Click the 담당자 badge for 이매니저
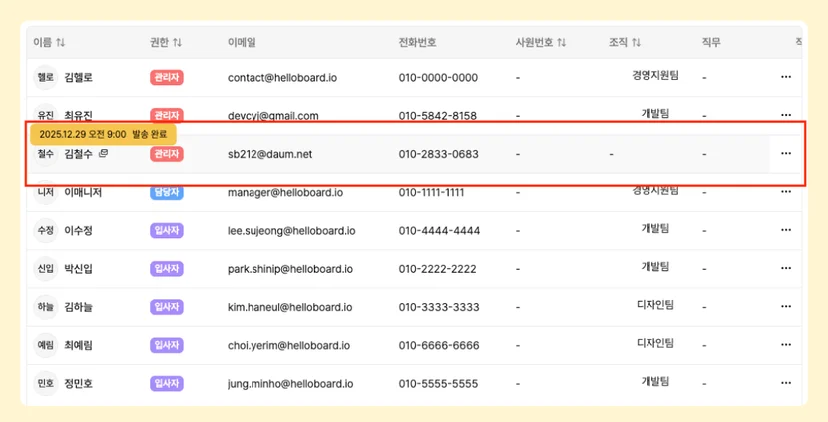The height and width of the screenshot is (422, 828). 167,192
